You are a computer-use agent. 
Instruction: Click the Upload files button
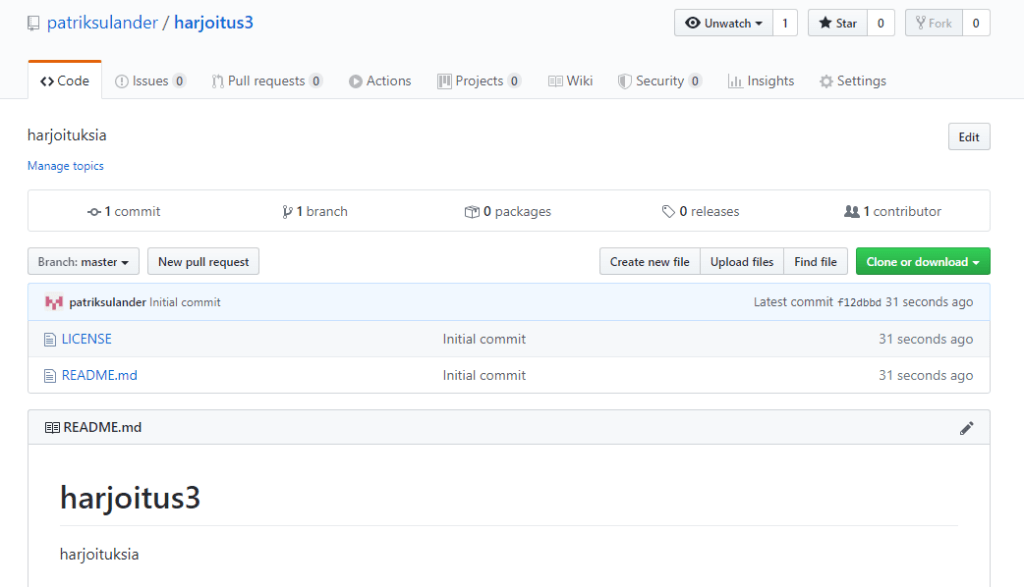click(x=741, y=262)
